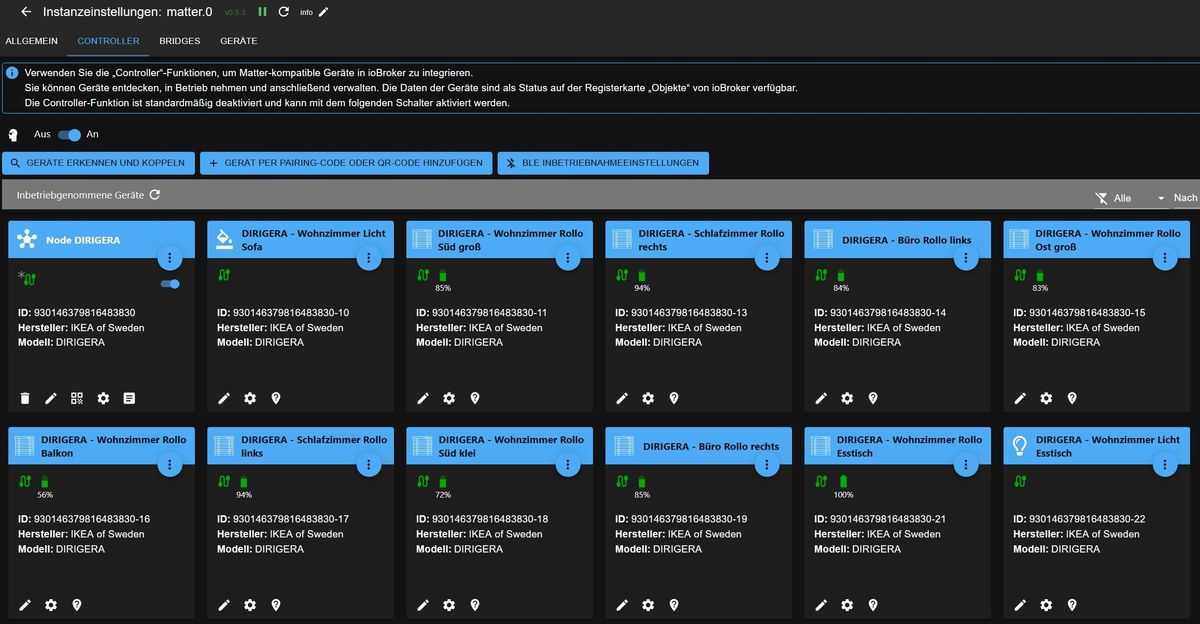Open the three-dot menu on Schlafzimmer Rollo rechts
Screen dimensions: 1200x624
point(767,258)
